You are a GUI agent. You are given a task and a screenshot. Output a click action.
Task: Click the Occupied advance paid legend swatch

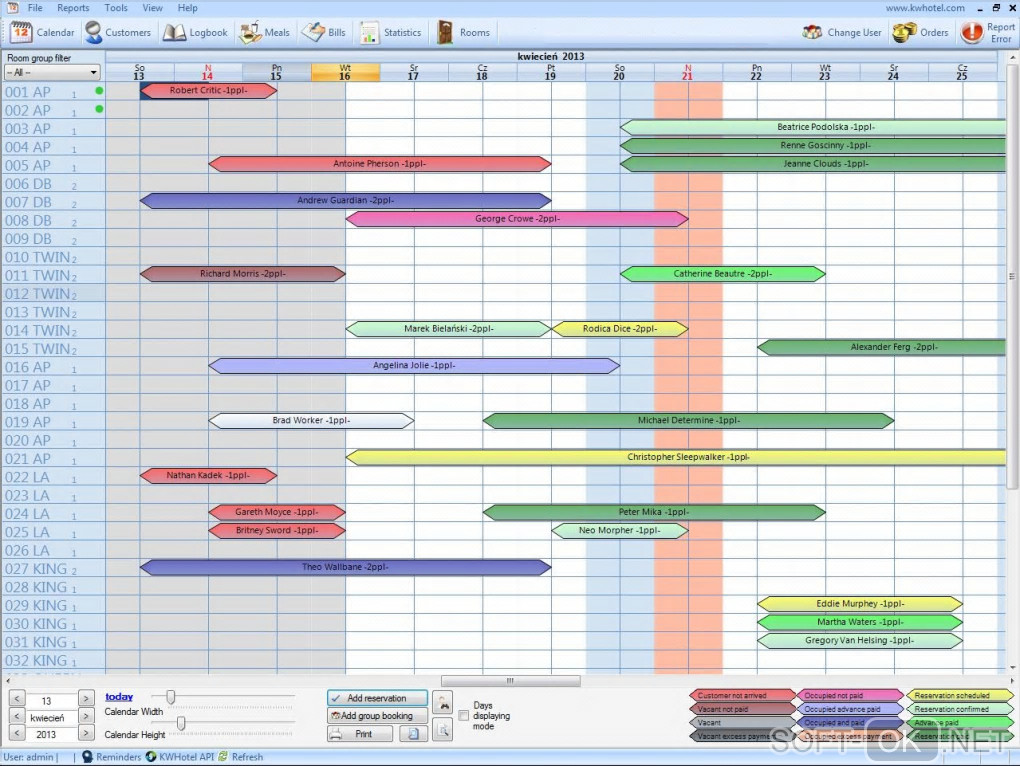[x=850, y=709]
